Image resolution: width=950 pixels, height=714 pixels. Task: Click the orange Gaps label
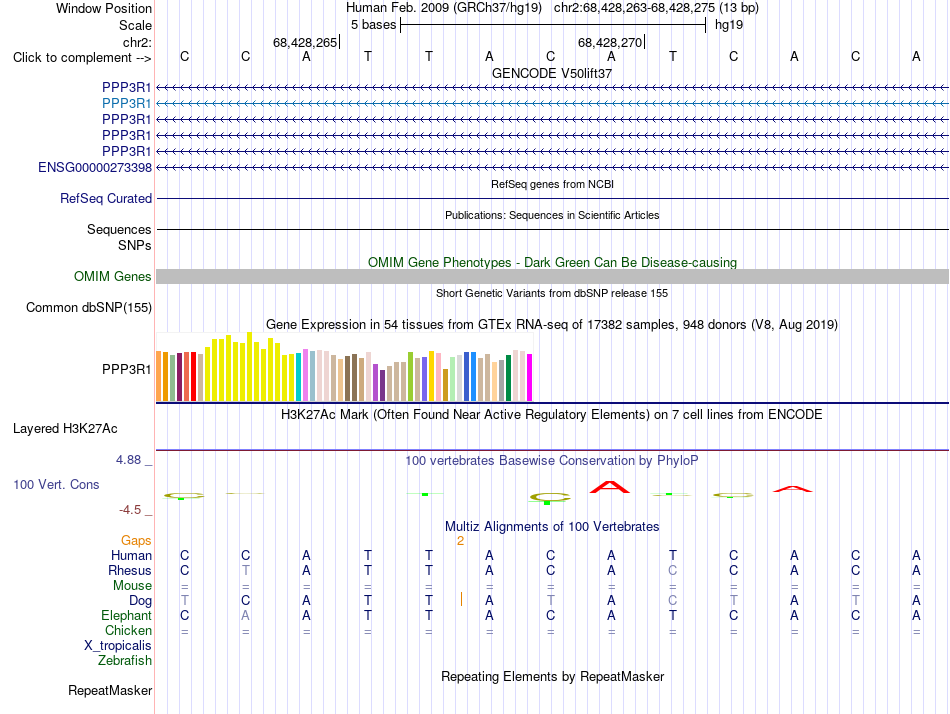(x=136, y=541)
